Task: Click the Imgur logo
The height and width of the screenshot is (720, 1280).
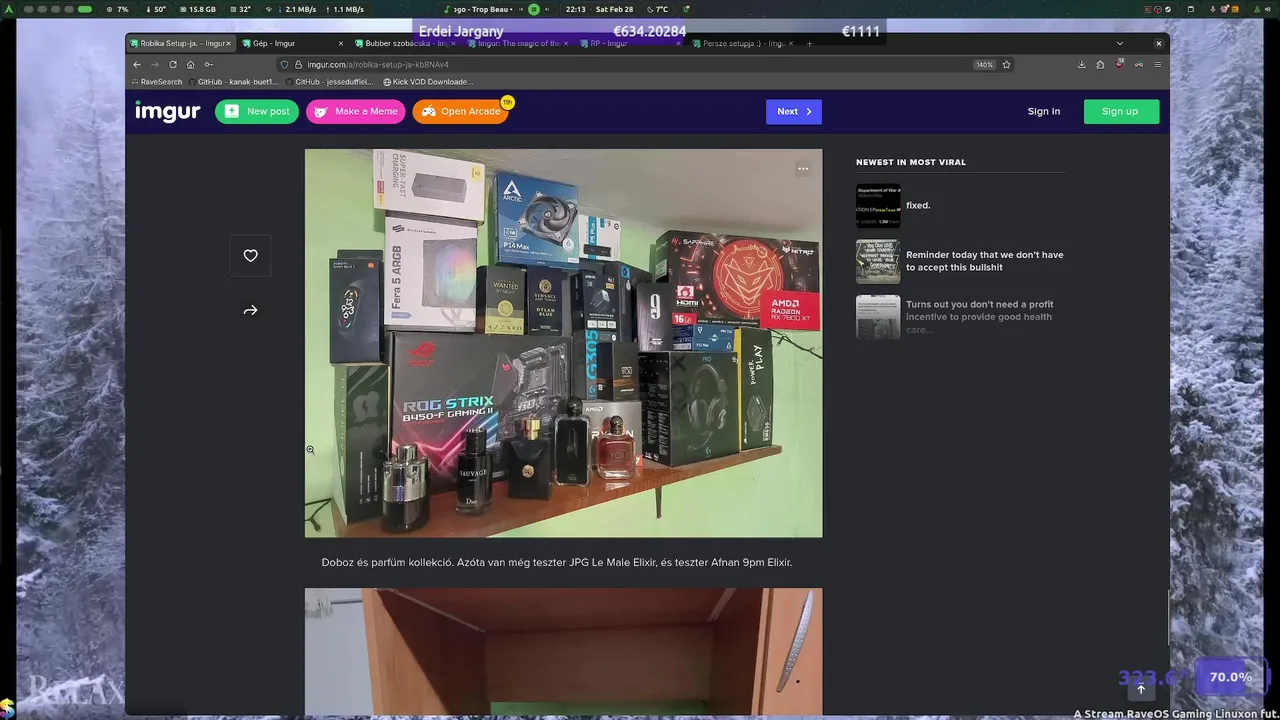Action: click(x=168, y=111)
